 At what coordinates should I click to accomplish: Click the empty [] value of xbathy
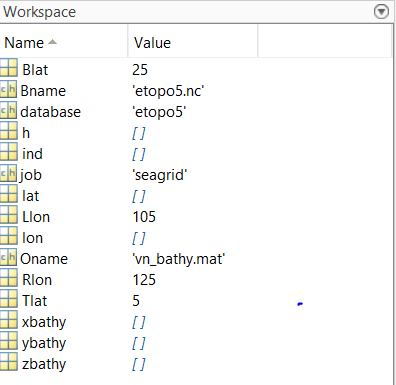click(139, 322)
